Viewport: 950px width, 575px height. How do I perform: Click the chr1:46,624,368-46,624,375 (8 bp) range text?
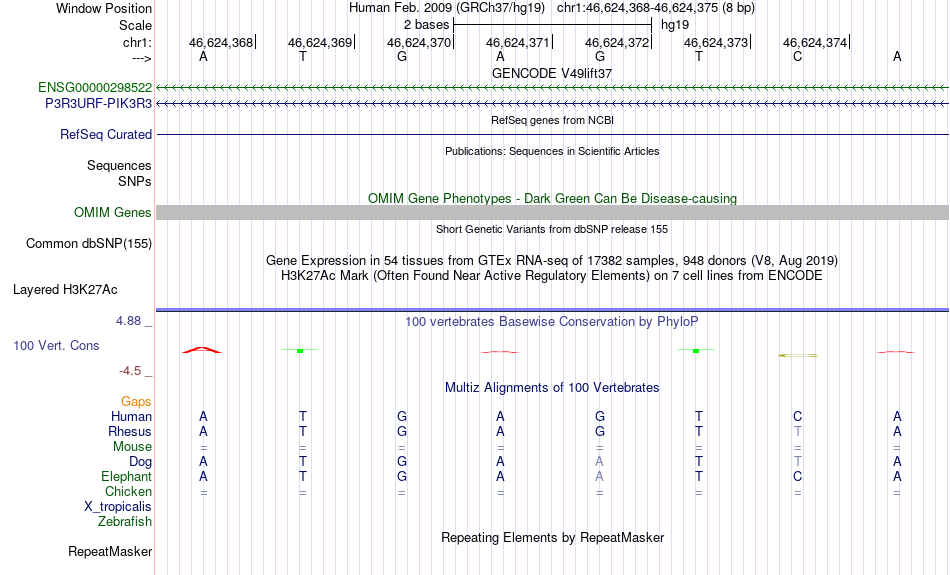tap(656, 8)
